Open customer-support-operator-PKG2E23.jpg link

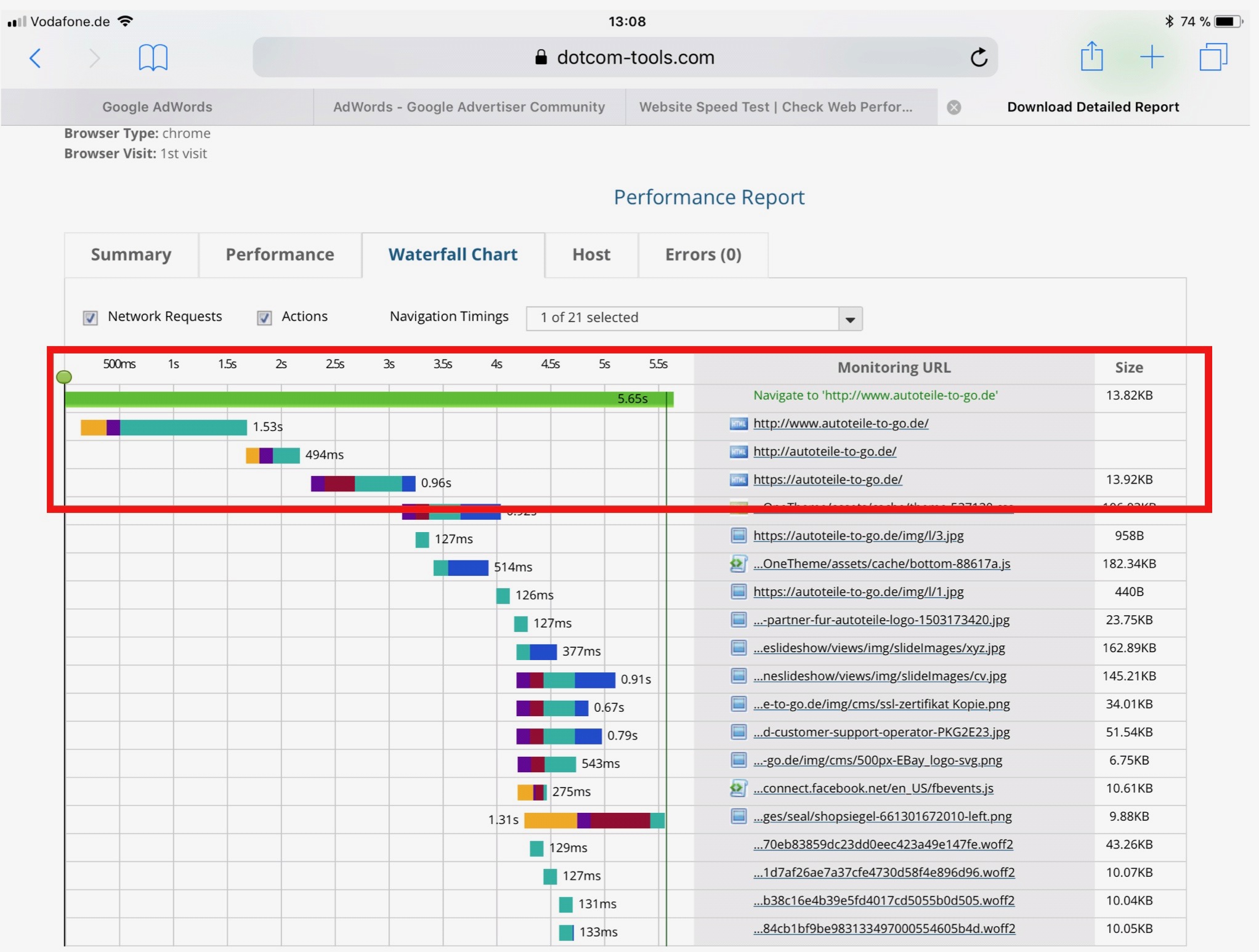pyautogui.click(x=881, y=732)
